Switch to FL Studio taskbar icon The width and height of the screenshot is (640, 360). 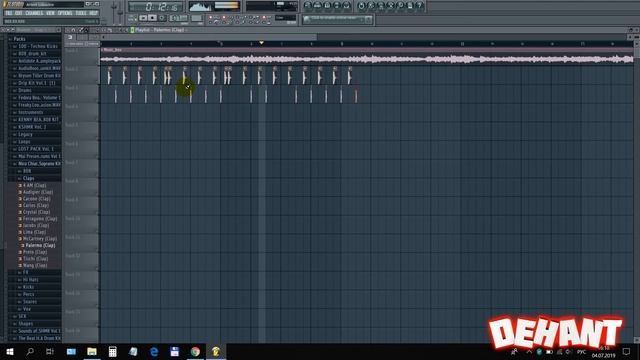[x=216, y=351]
